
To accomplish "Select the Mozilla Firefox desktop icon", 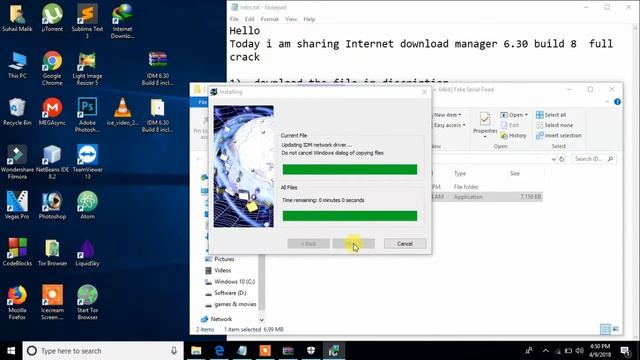I will [x=17, y=302].
